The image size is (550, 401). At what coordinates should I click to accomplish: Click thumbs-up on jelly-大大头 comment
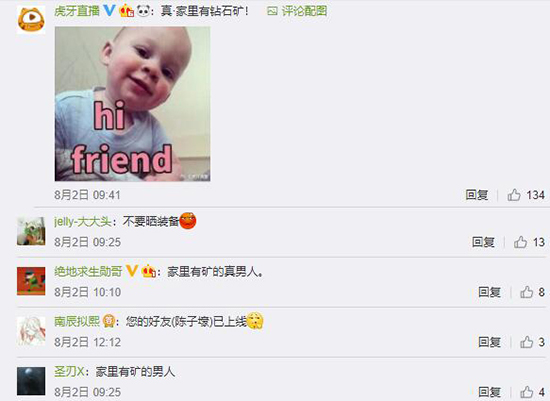520,242
